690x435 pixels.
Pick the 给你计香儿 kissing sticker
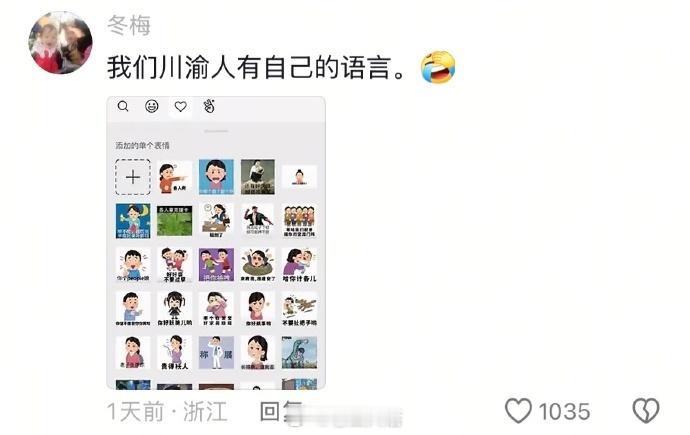pos(299,265)
